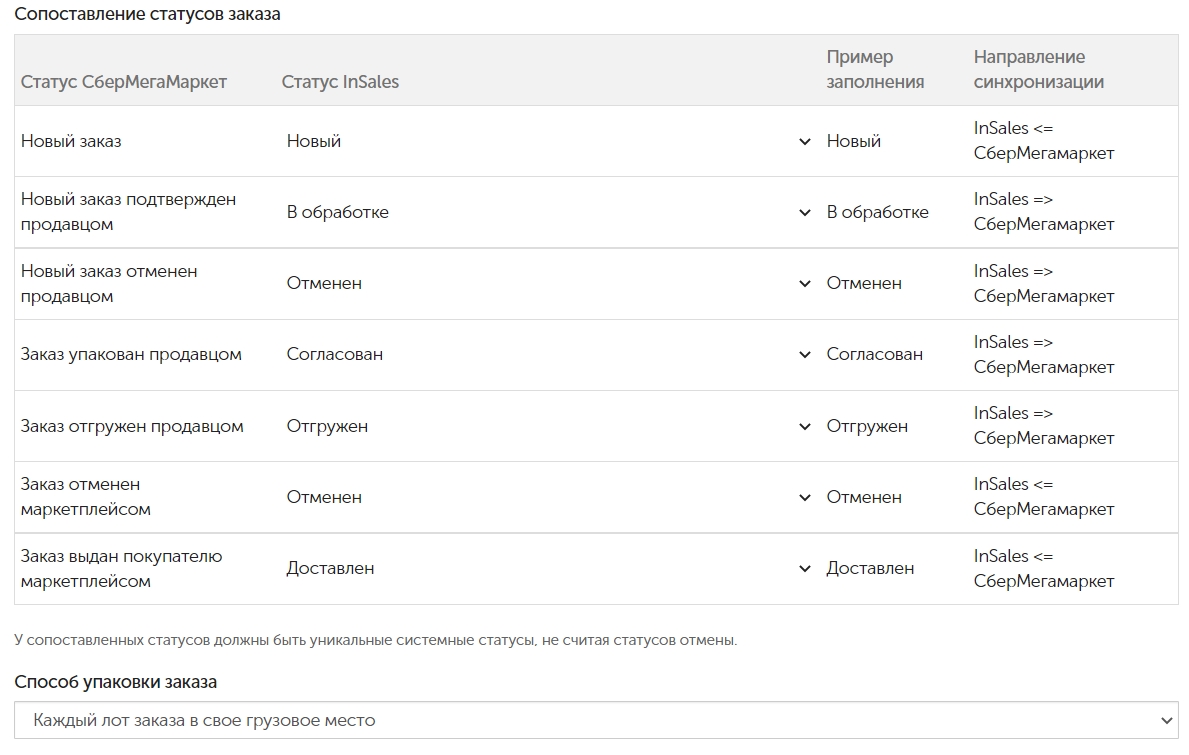Click the "Заказ упакован продавцом" row label
This screenshot has height=755, width=1189.
click(x=131, y=355)
